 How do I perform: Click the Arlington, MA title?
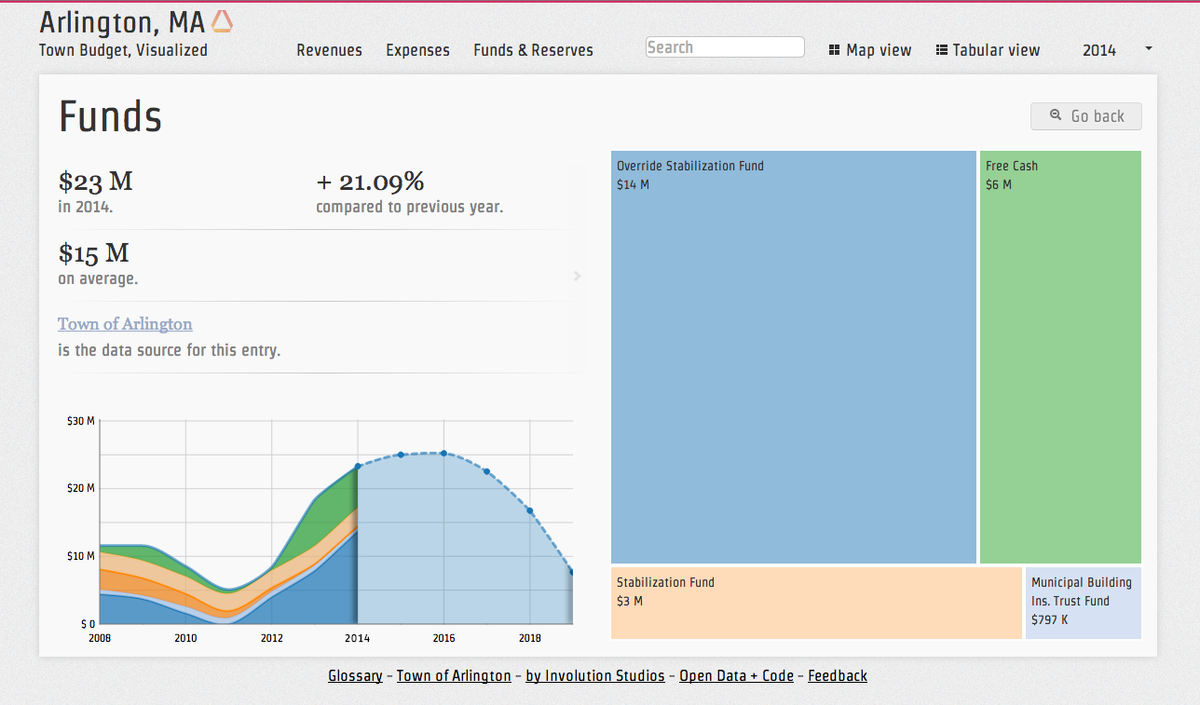[x=122, y=22]
